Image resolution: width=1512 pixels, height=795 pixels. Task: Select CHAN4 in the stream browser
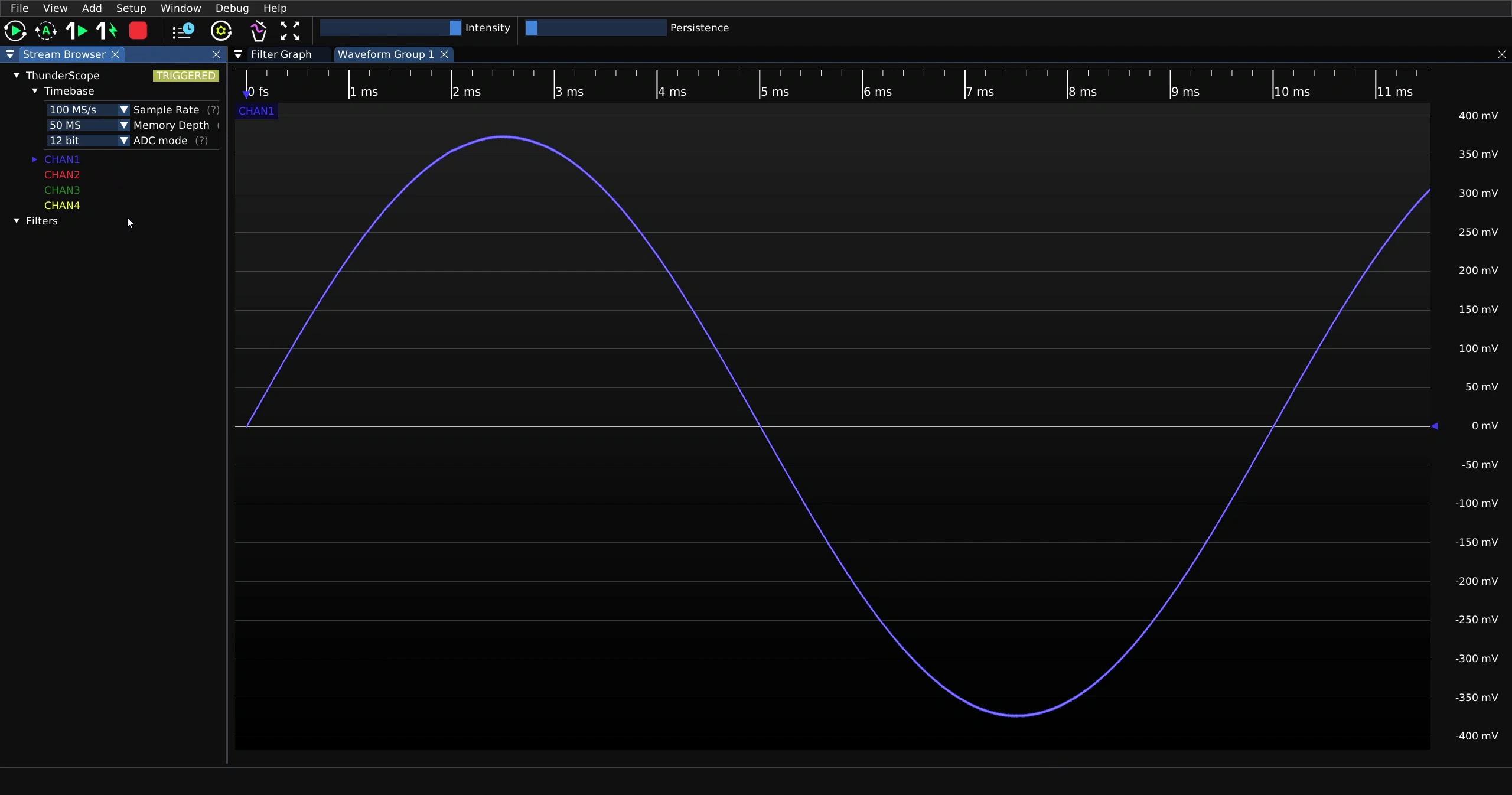(x=62, y=206)
